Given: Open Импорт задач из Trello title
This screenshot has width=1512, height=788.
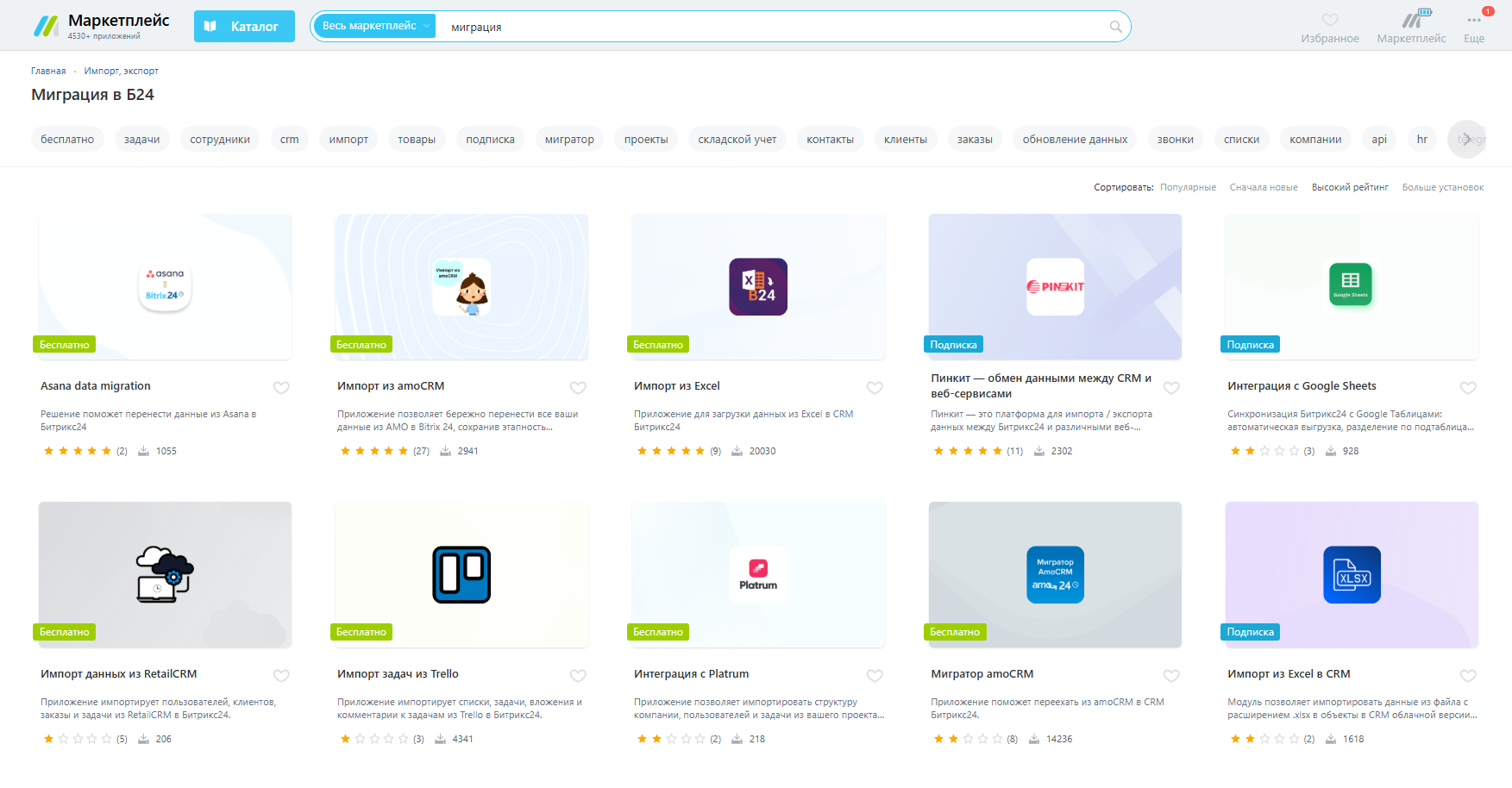Looking at the screenshot, I should pos(398,674).
